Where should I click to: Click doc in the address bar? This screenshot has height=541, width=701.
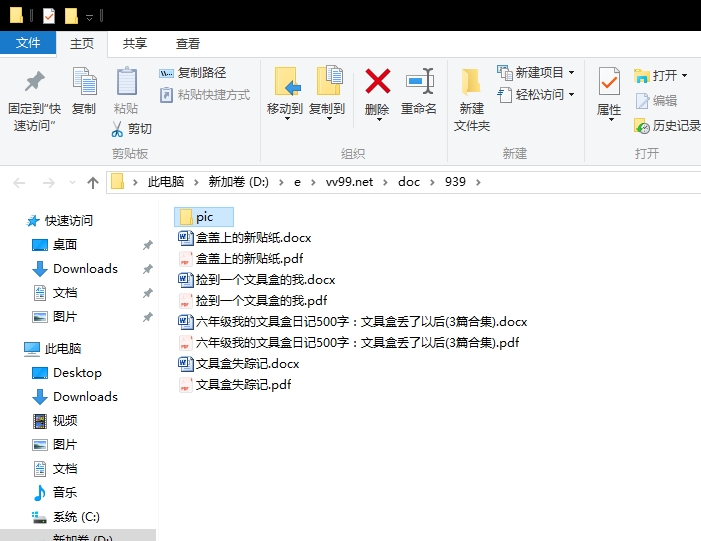(409, 182)
